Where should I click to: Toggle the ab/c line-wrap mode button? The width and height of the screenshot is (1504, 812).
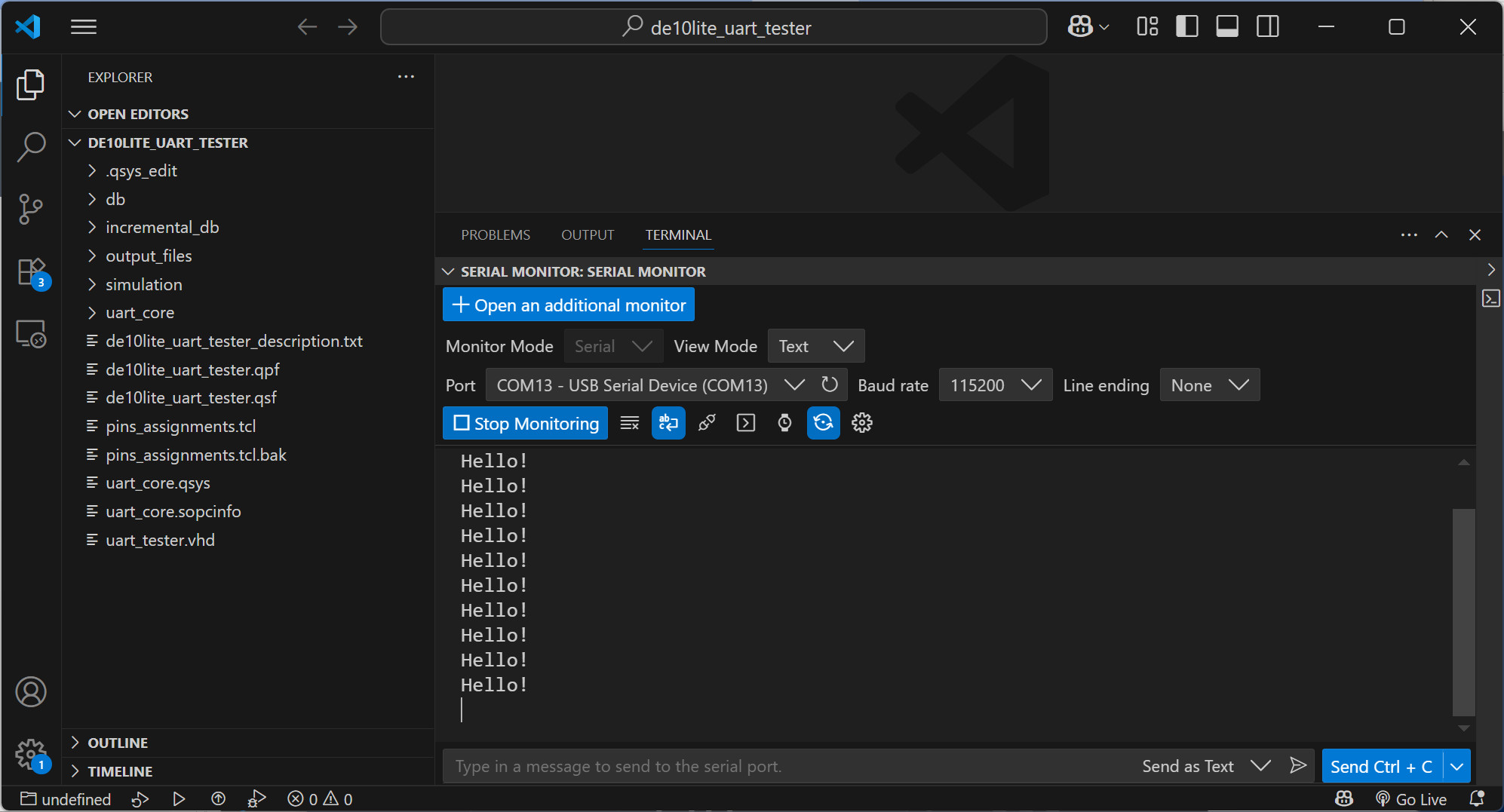668,423
